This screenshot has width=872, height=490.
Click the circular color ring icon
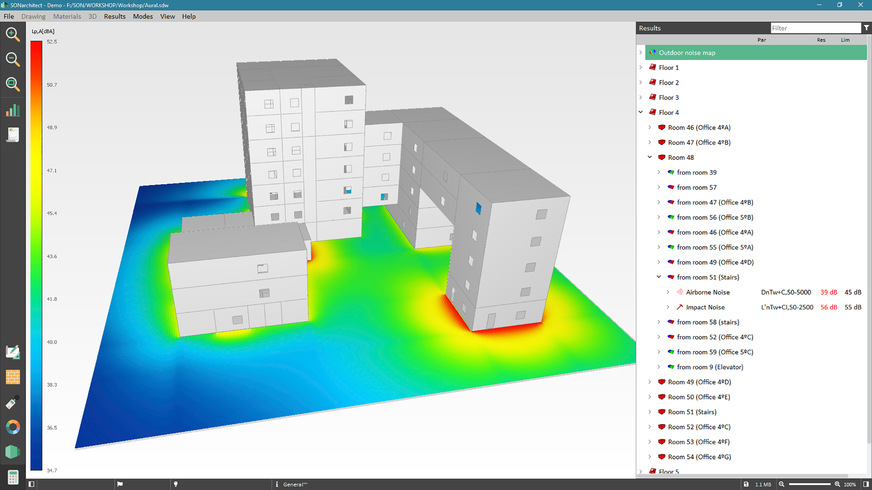(13, 427)
